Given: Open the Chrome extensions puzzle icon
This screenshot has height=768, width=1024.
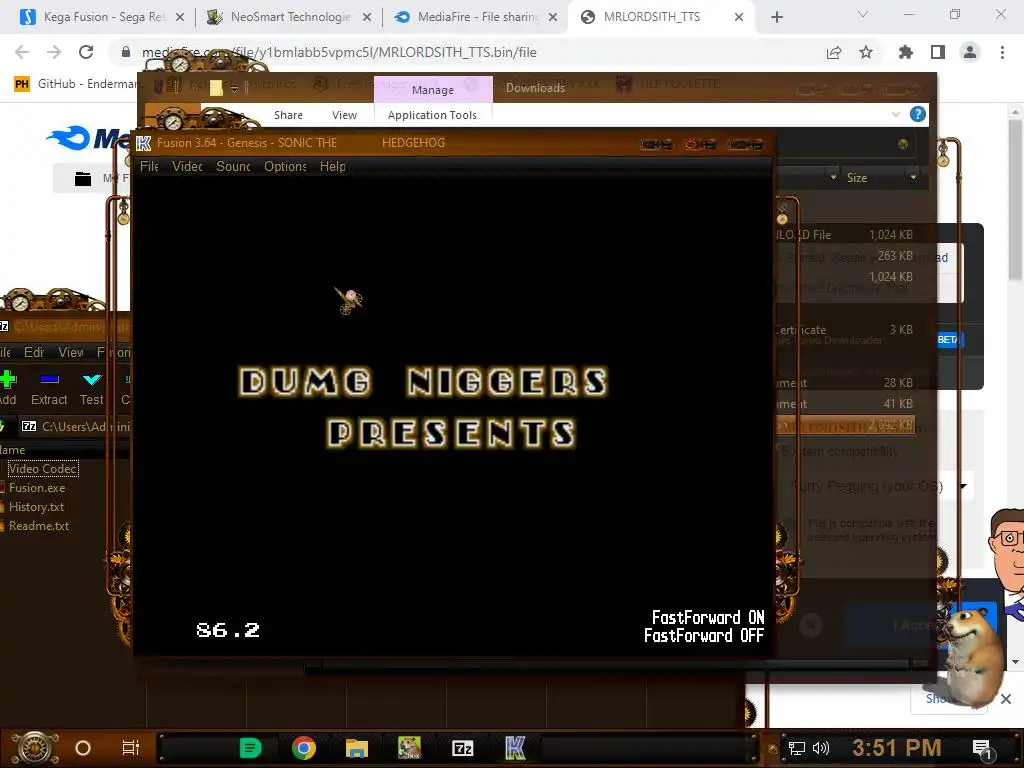Looking at the screenshot, I should click(x=906, y=52).
